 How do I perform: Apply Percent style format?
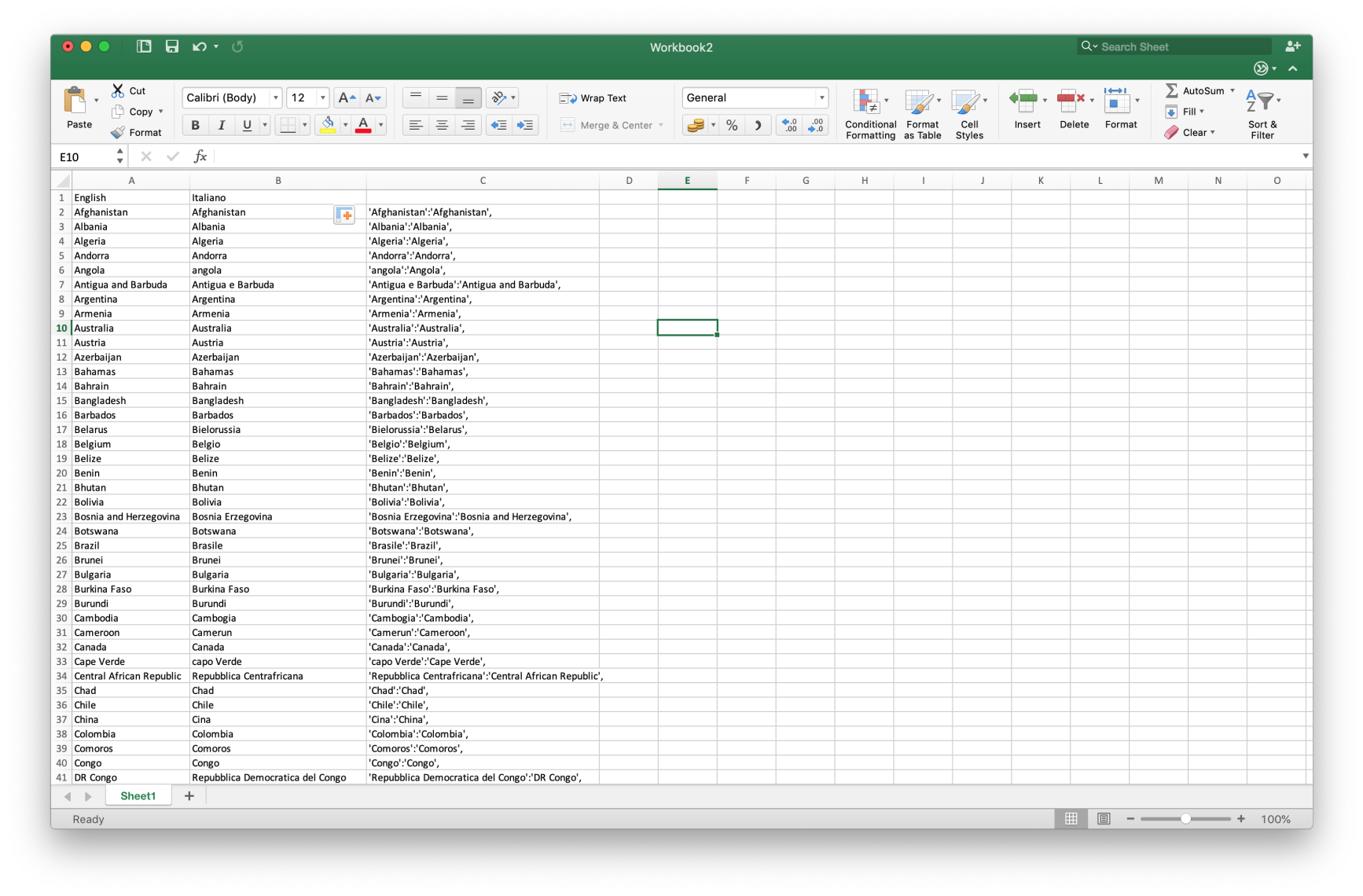(732, 125)
